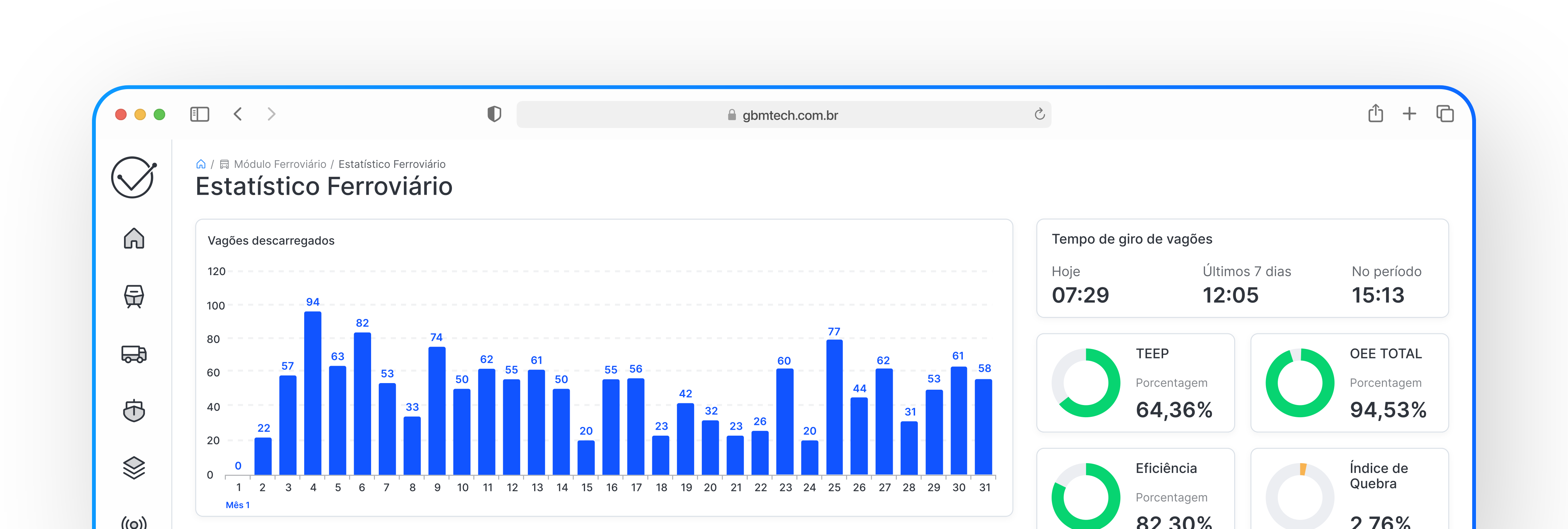Open the ship module sidebar icon
The image size is (1568, 529).
coord(134,411)
